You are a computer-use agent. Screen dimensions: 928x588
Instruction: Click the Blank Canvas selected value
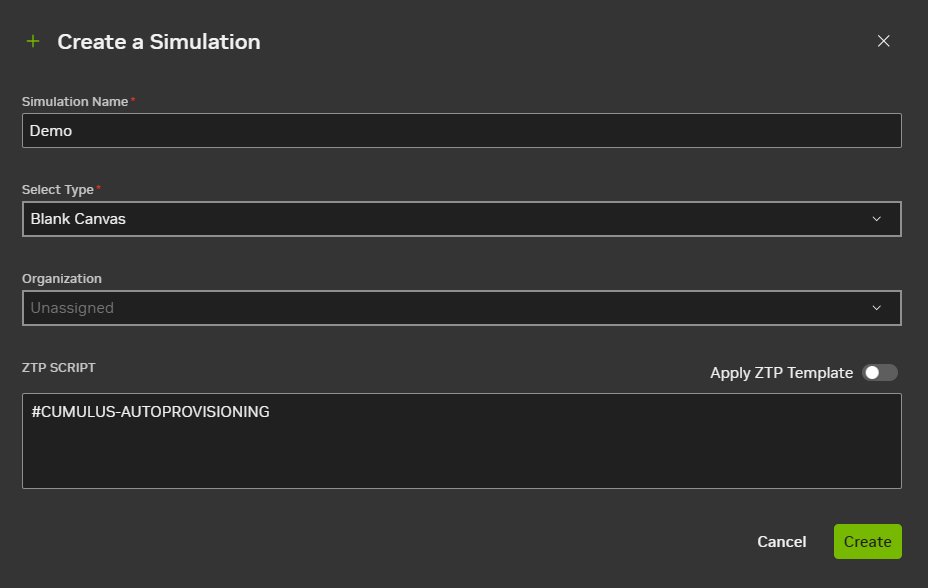click(78, 219)
